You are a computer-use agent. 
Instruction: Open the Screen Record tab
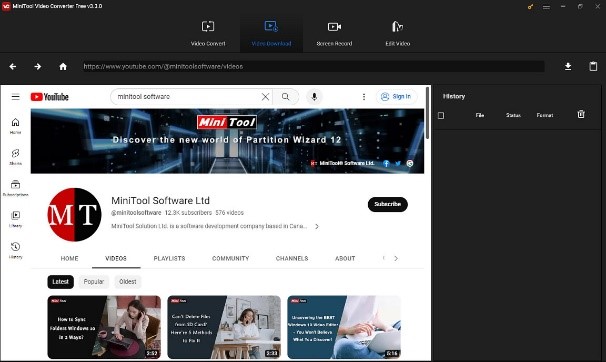coord(334,34)
